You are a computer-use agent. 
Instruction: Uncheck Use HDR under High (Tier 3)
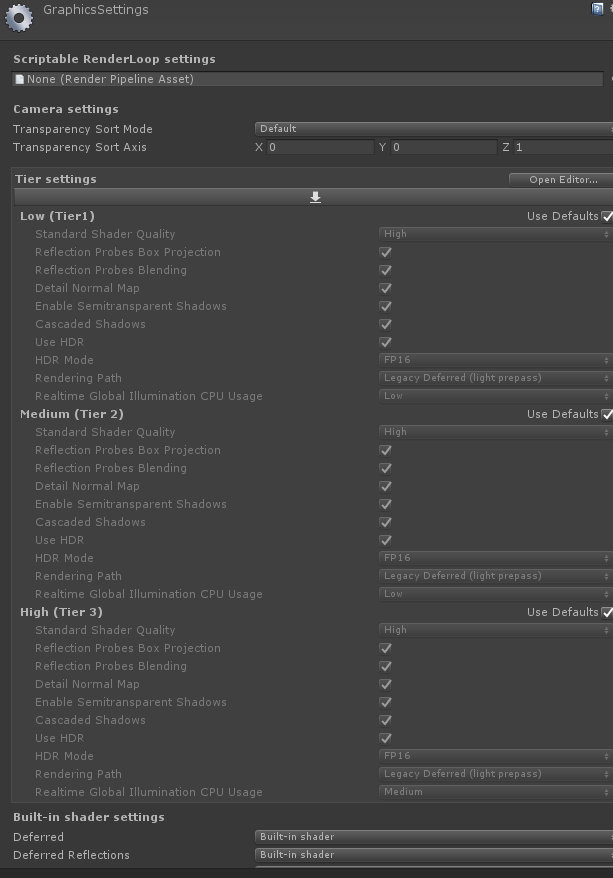[x=384, y=738]
